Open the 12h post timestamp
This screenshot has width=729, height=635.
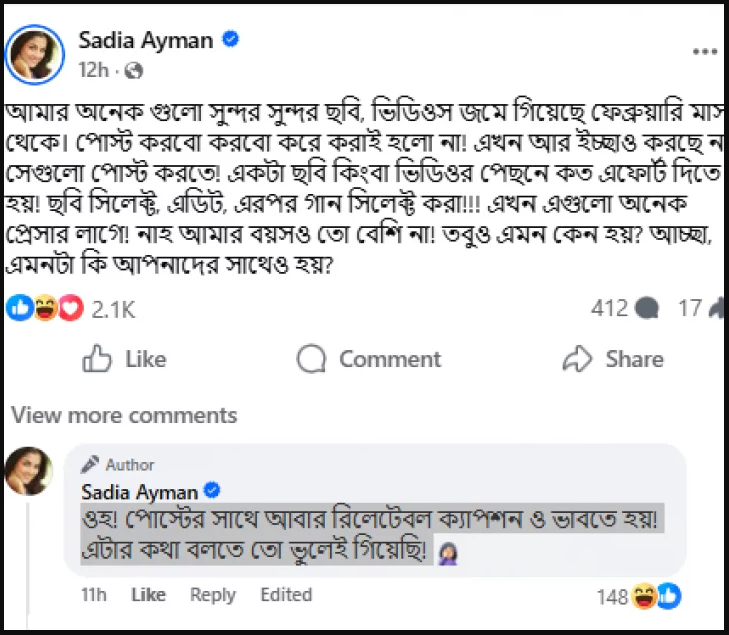coord(93,71)
